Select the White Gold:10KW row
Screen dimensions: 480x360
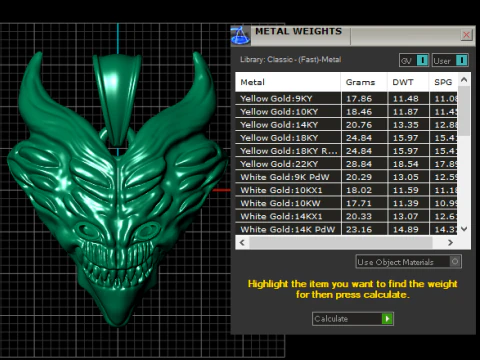tap(346, 203)
